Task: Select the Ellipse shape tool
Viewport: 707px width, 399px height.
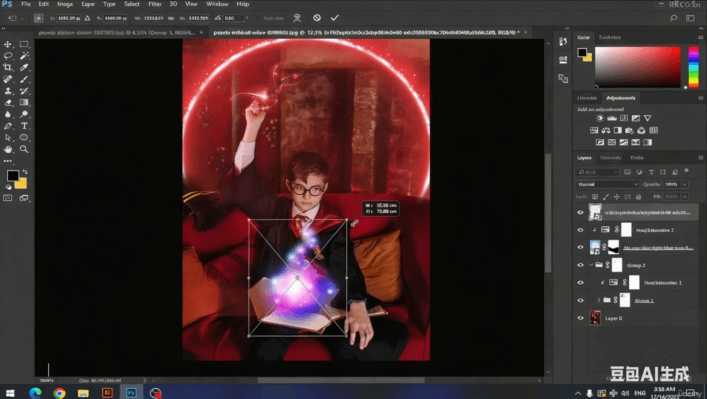Action: tap(24, 138)
